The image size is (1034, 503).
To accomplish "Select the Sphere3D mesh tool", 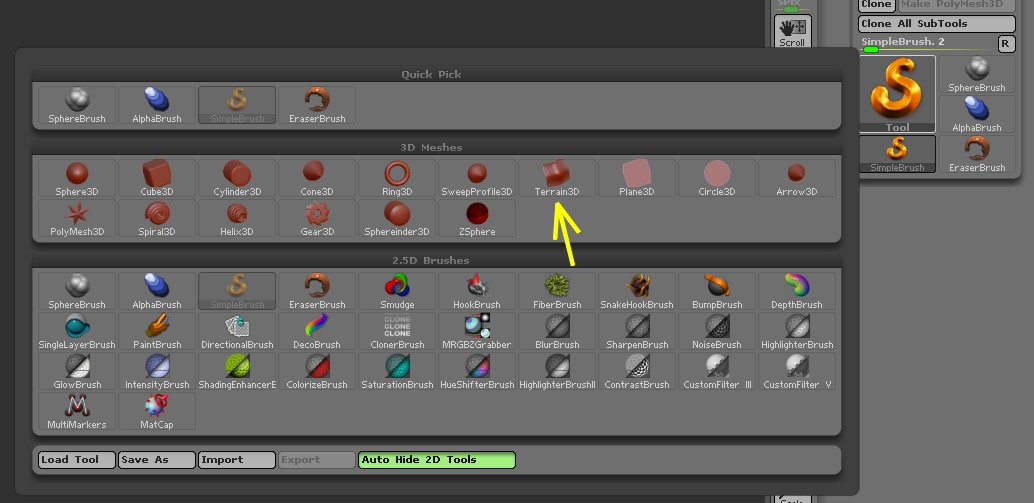I will pos(77,179).
